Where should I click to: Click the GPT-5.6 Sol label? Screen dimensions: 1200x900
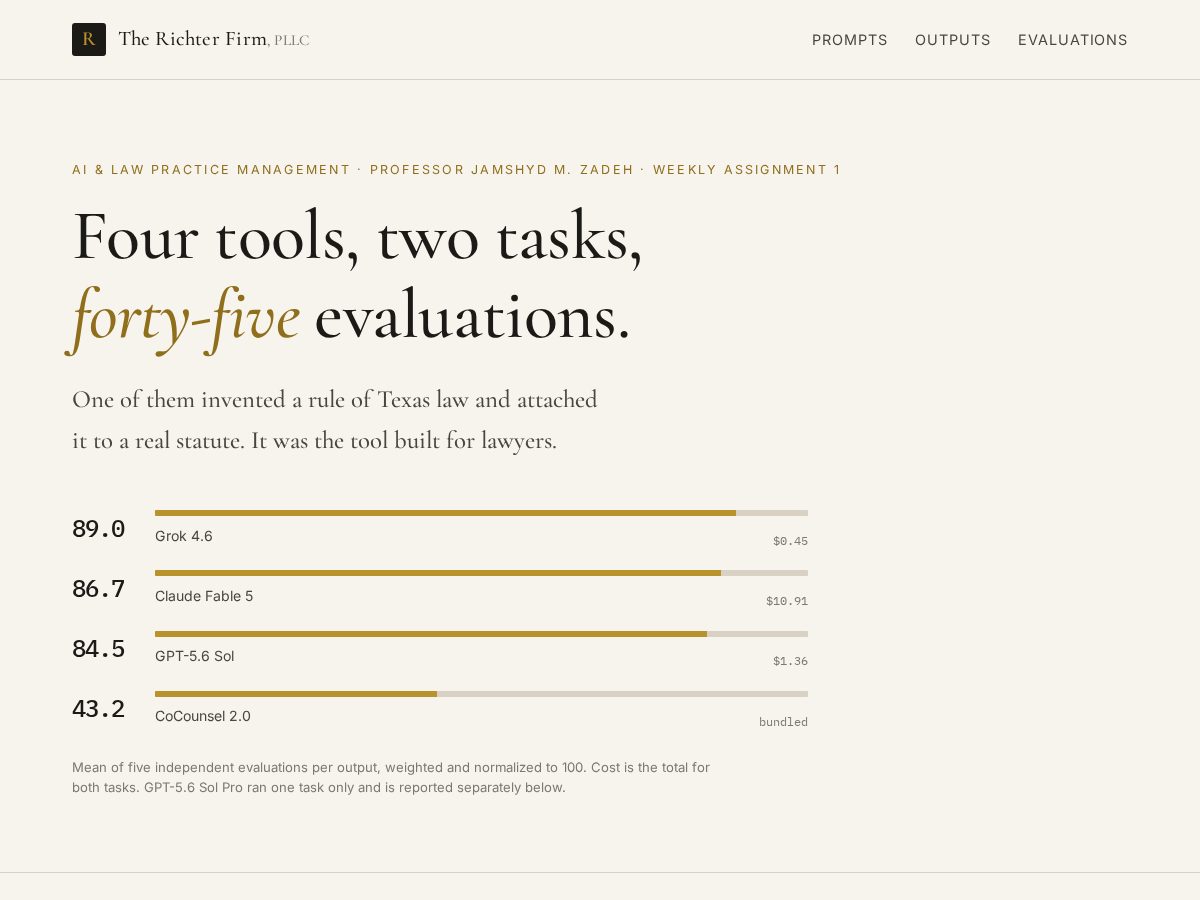click(x=195, y=656)
